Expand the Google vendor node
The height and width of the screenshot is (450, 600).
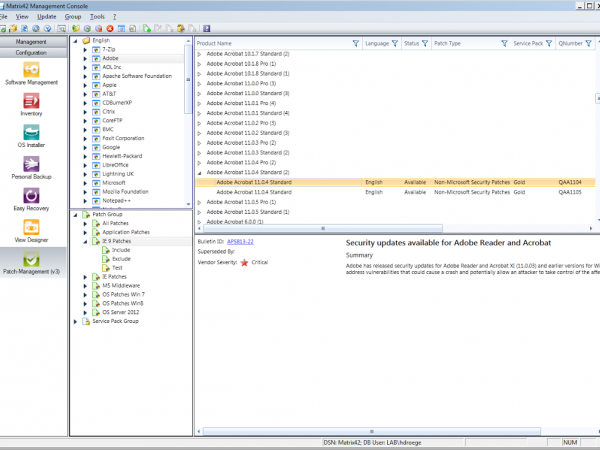pyautogui.click(x=85, y=147)
